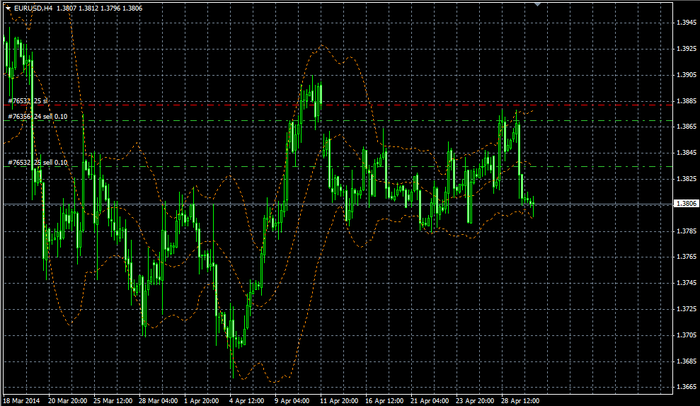The image size is (700, 406).
Task: Click the 11 Apr 20:00 time label
Action: point(339,401)
